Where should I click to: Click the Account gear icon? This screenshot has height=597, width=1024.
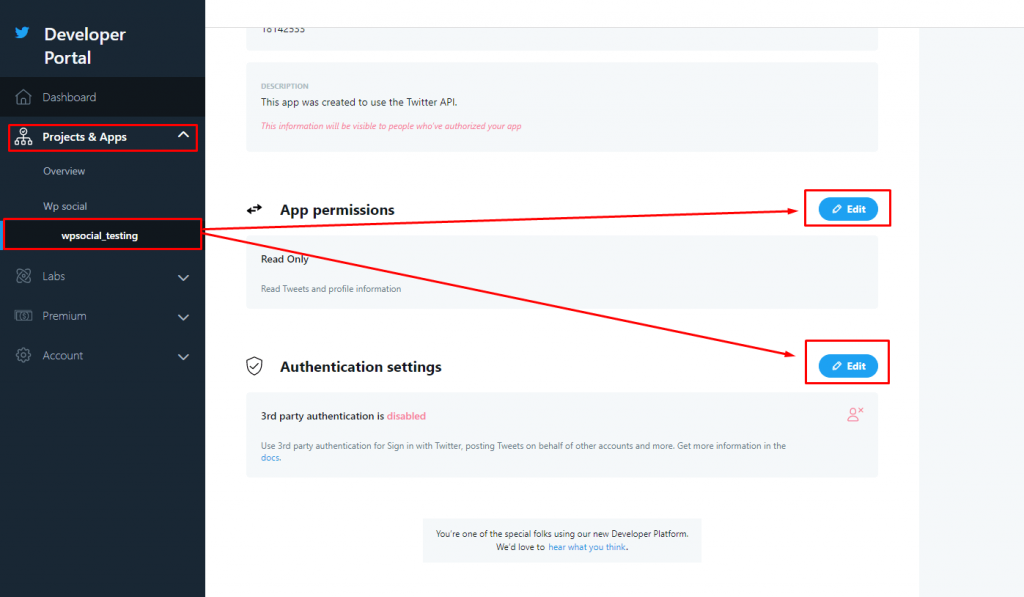(x=24, y=355)
